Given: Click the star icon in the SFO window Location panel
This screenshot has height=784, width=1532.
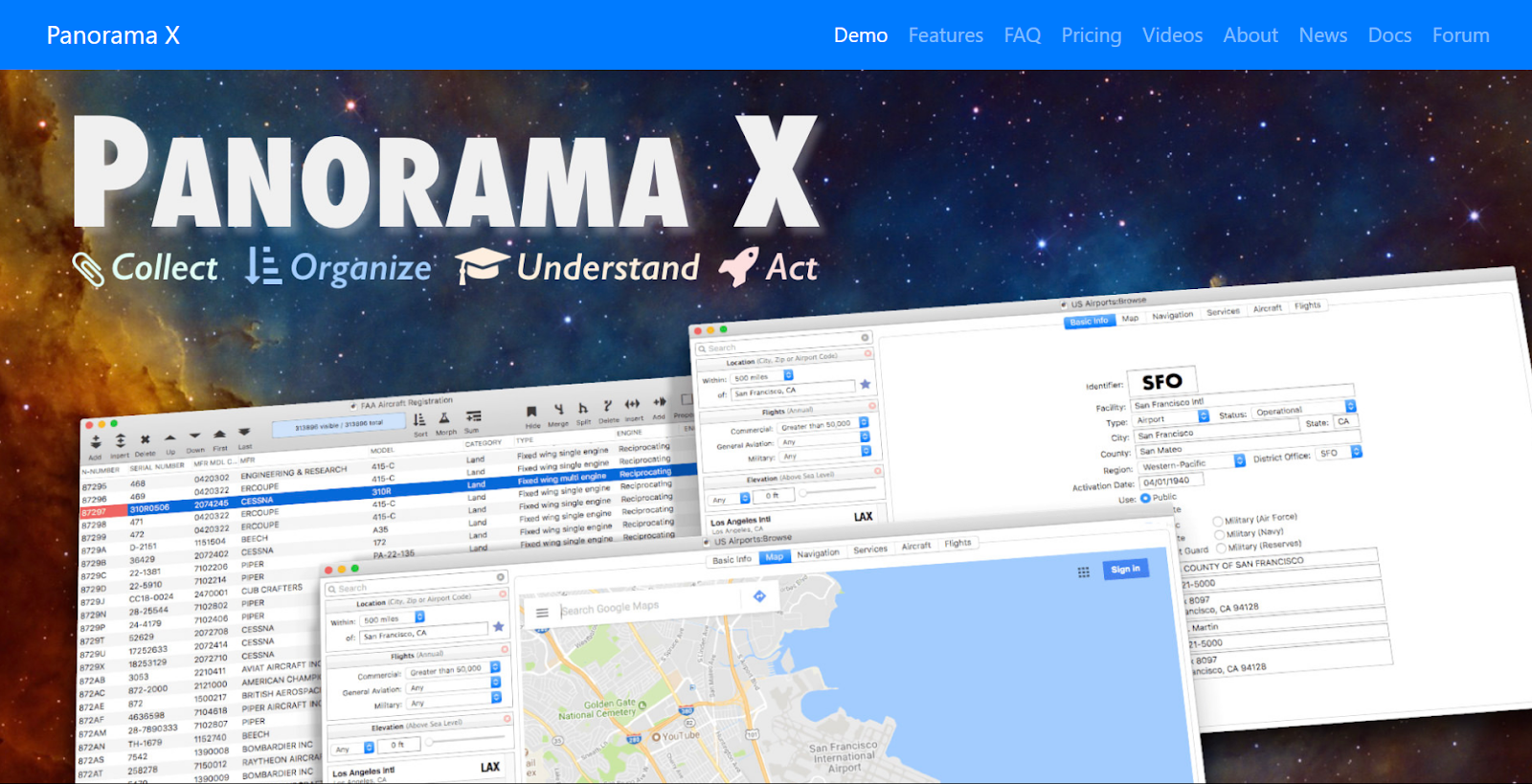Looking at the screenshot, I should pos(866,384).
